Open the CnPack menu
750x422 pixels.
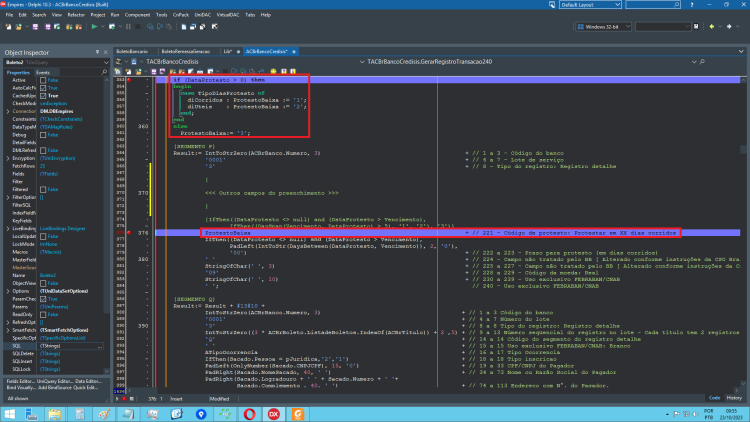(x=181, y=15)
